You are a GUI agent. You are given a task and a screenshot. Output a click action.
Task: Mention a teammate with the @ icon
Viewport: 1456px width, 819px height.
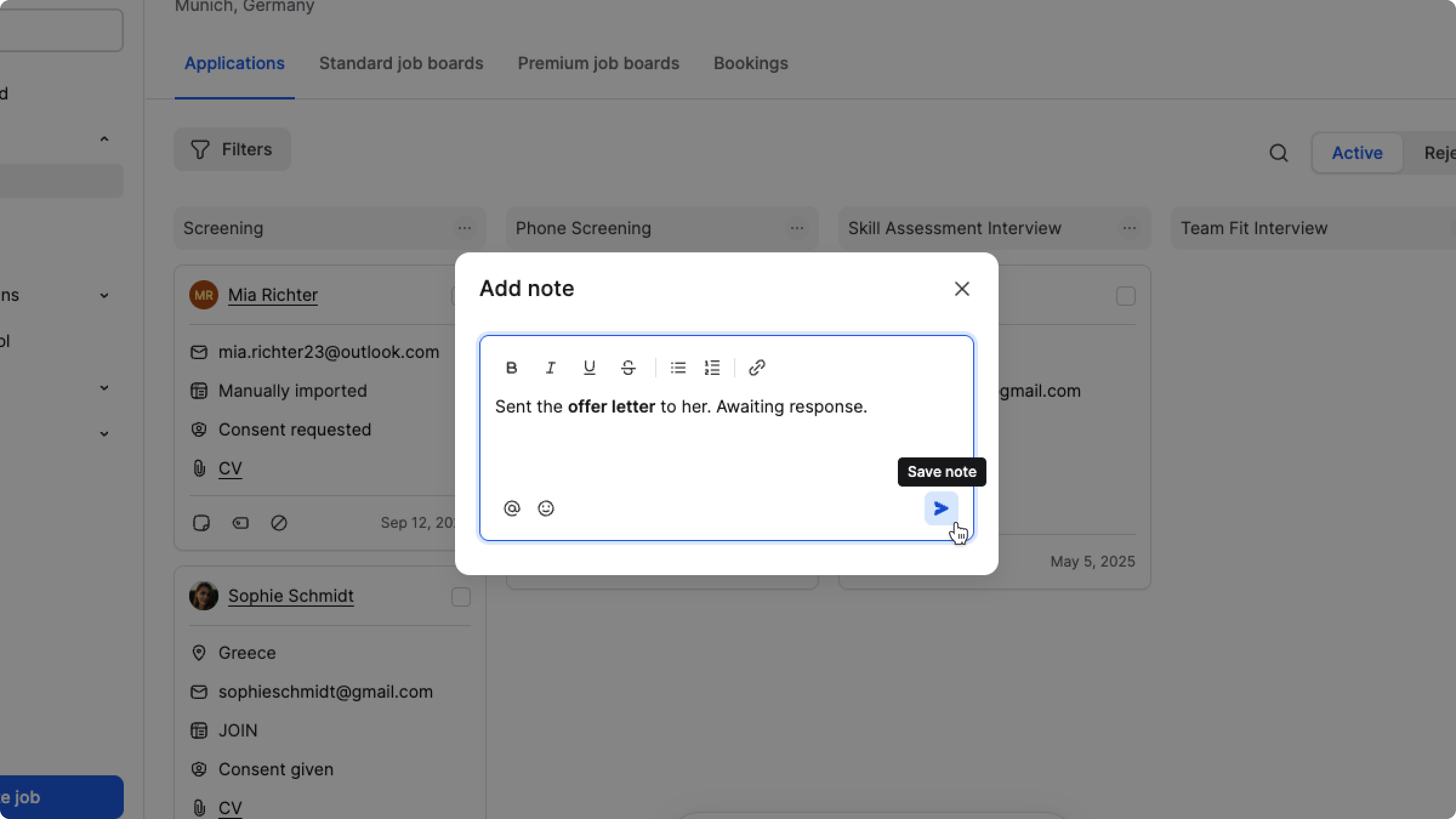coord(512,508)
